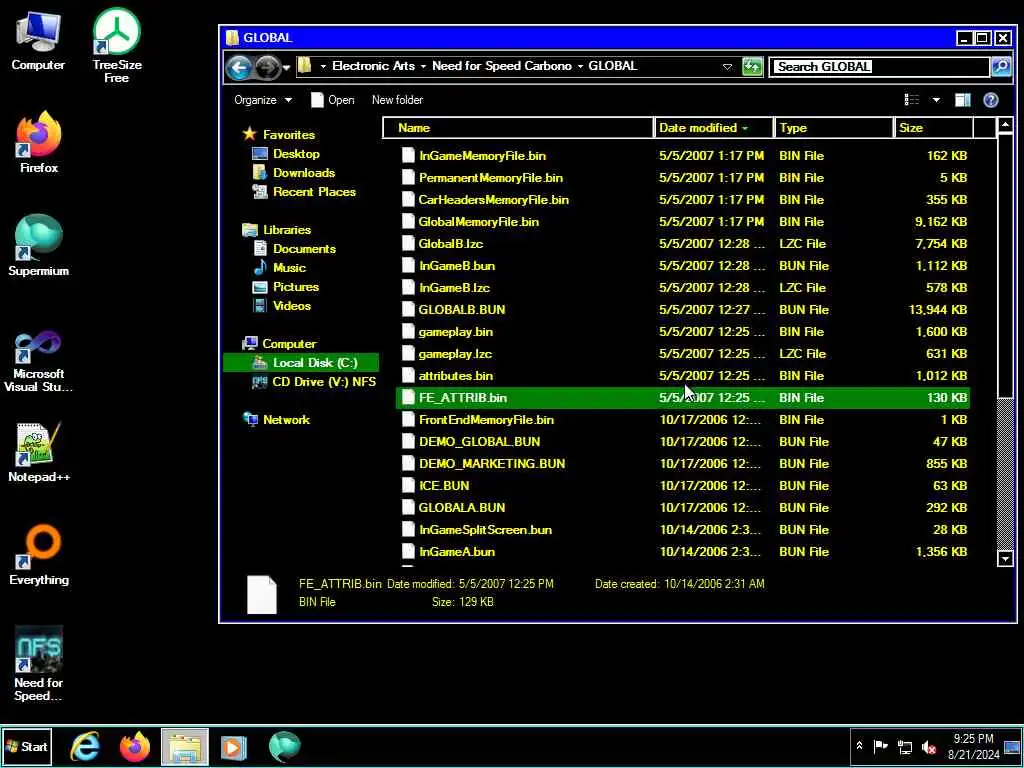Open Supermium from the taskbar
1024x768 pixels.
pyautogui.click(x=284, y=746)
